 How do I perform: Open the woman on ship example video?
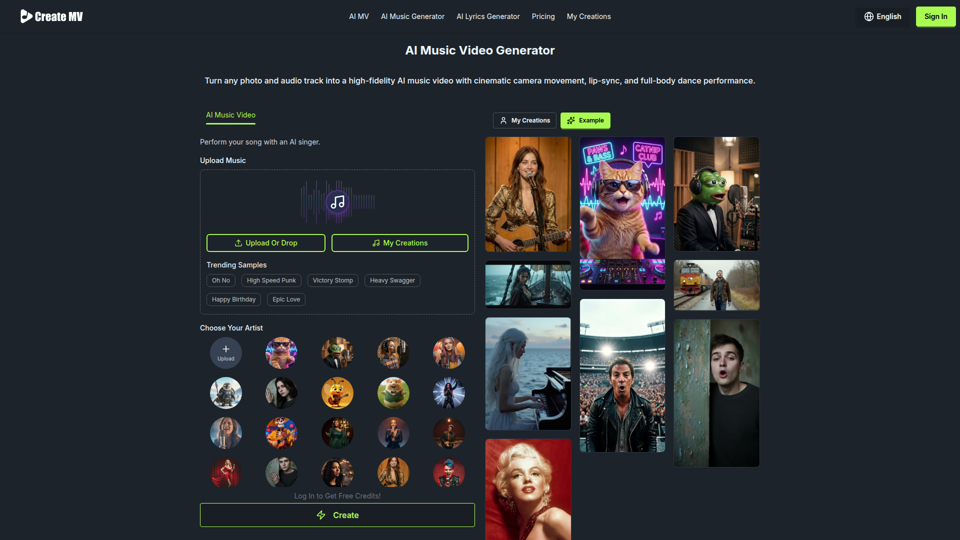coord(528,284)
